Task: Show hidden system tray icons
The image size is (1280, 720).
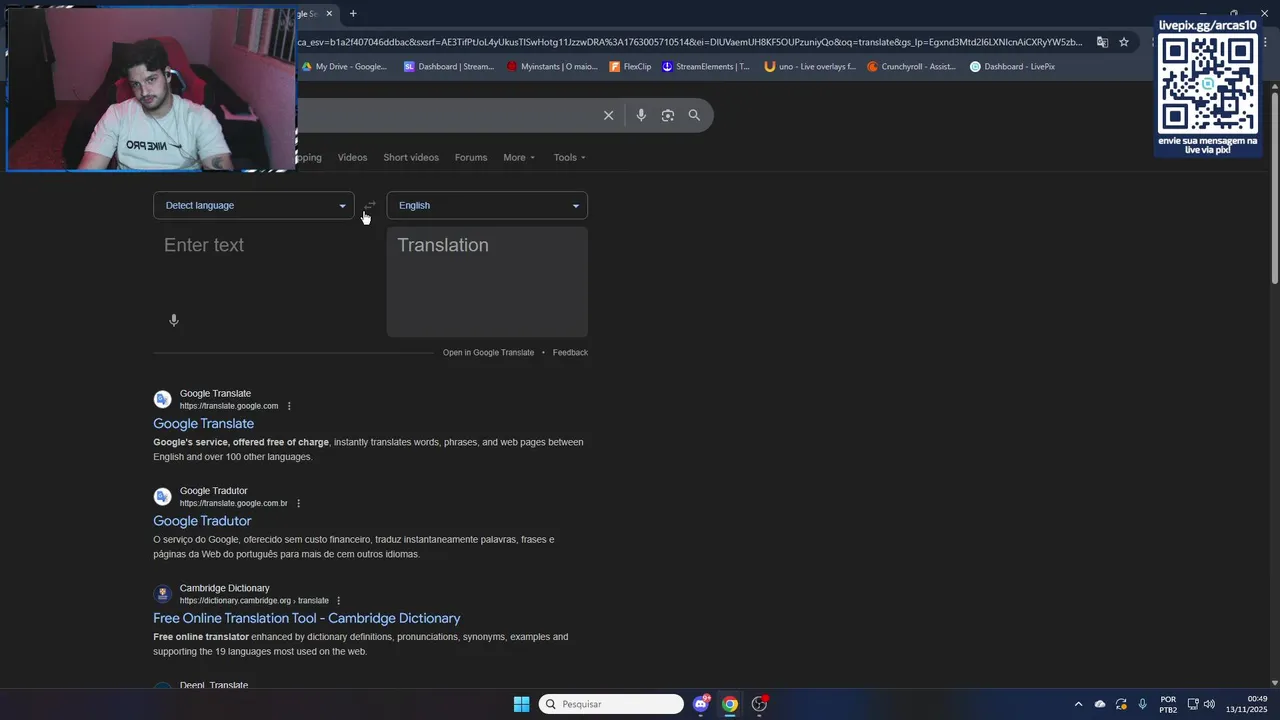Action: pos(1078,704)
